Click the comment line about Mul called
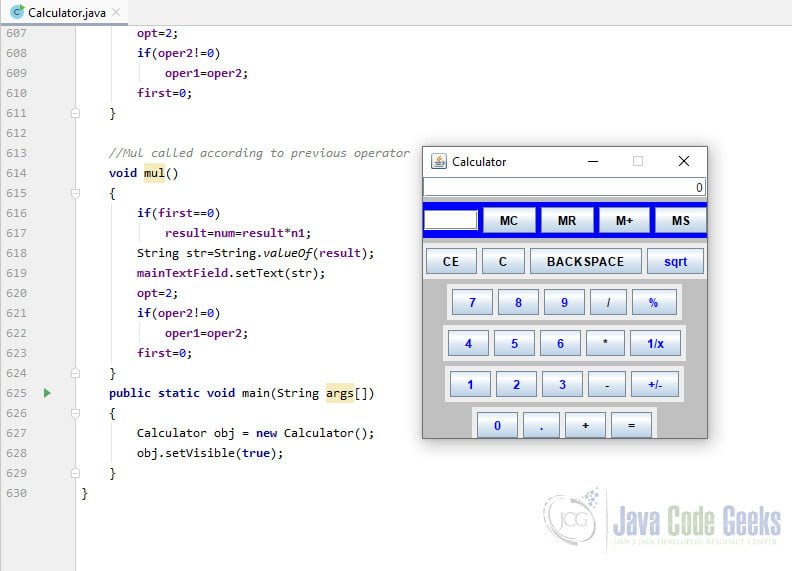This screenshot has height=571, width=792. pyautogui.click(x=259, y=153)
